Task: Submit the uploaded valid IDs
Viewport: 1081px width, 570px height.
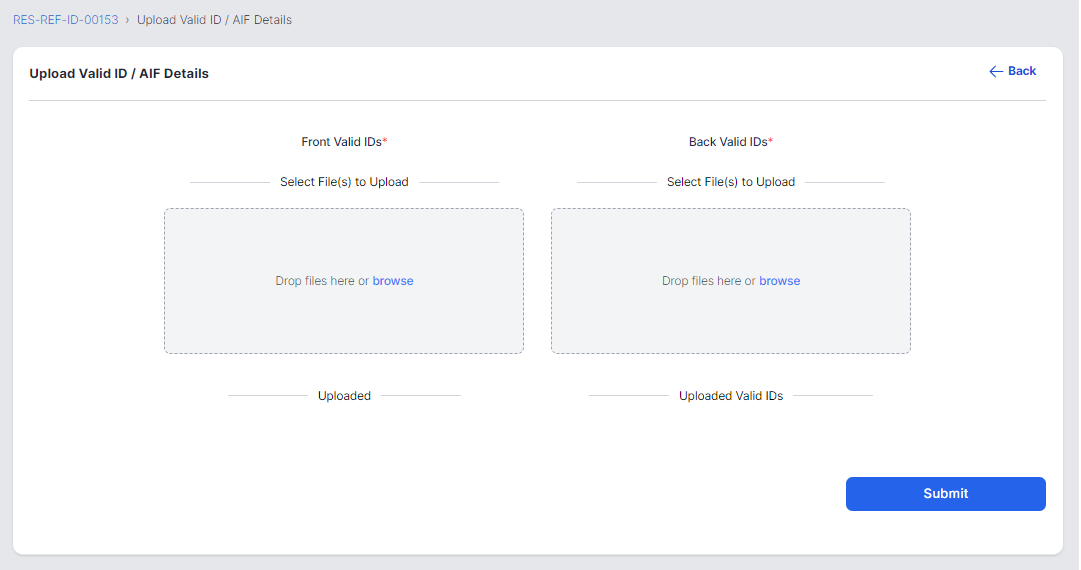Action: pyautogui.click(x=946, y=493)
